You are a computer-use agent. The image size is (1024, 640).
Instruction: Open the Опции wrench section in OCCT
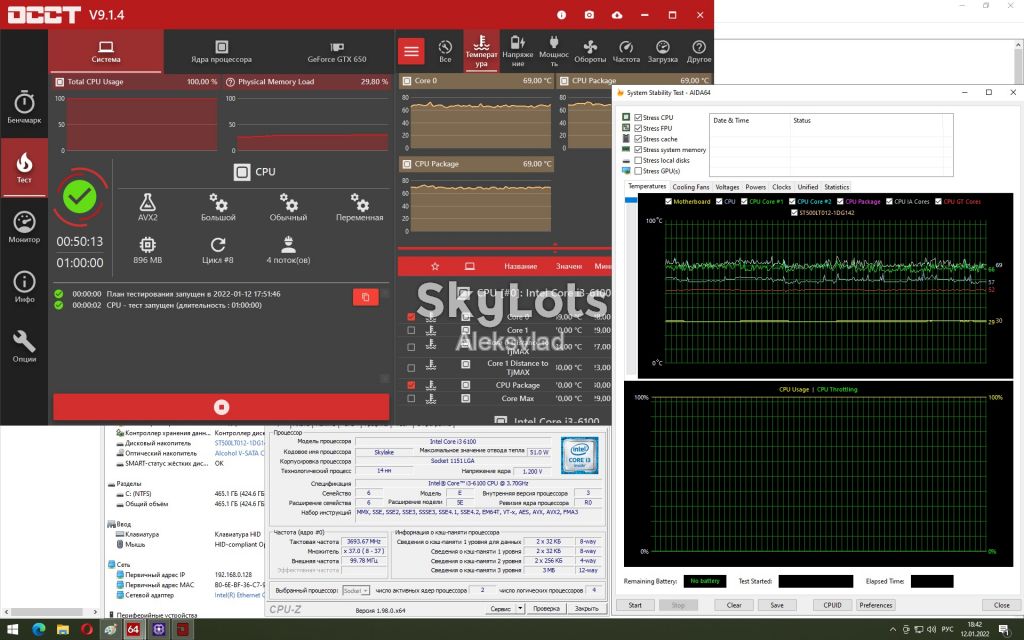click(x=24, y=346)
